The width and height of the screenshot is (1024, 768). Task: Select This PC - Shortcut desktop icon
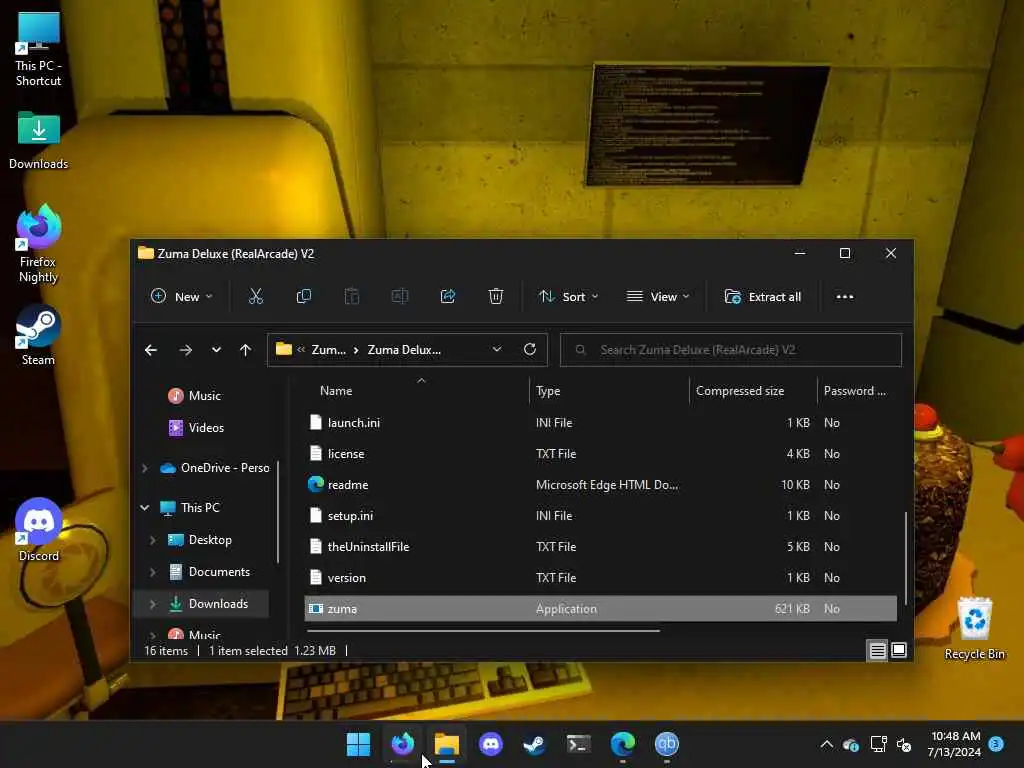pos(39,50)
